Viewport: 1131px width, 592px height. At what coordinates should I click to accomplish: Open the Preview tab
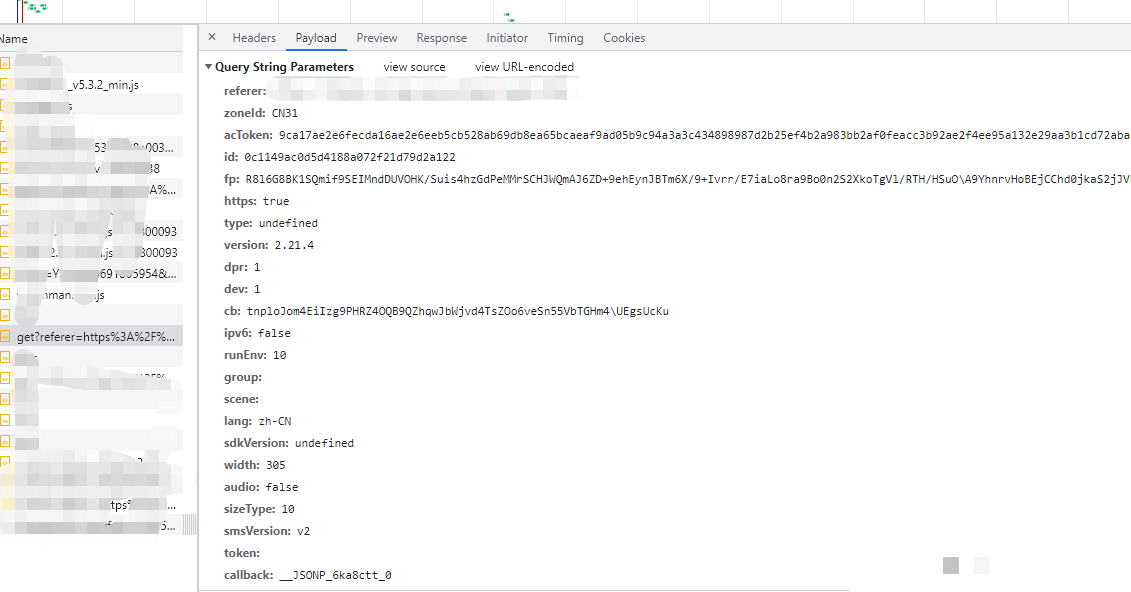click(x=377, y=38)
